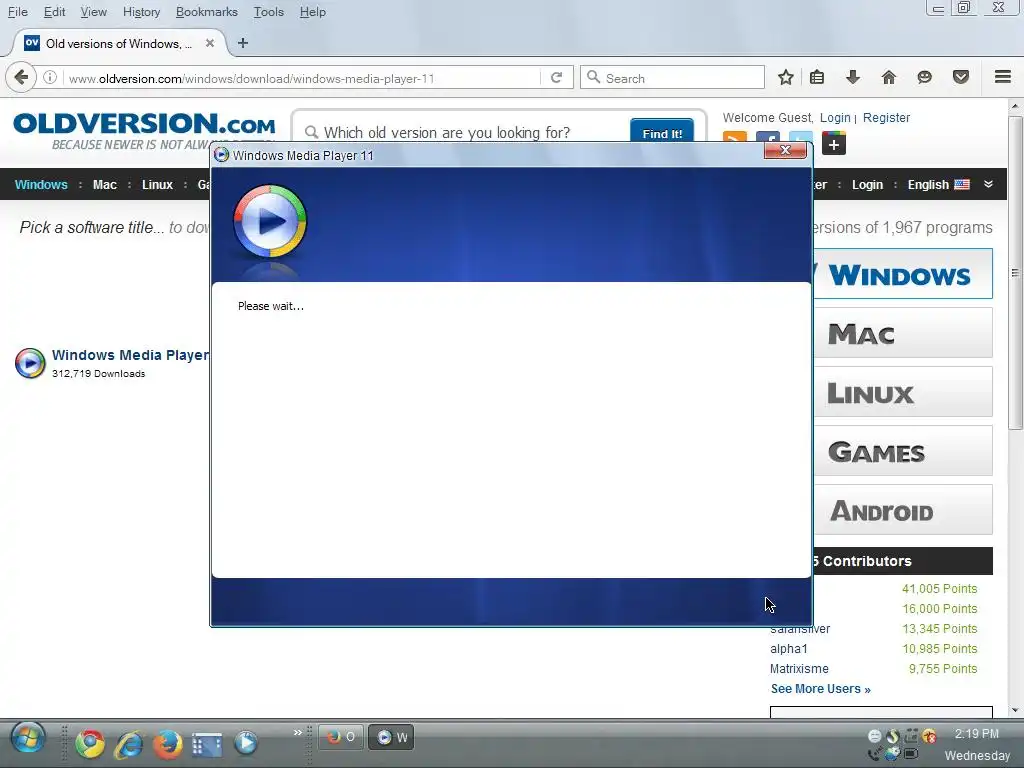Select Mac in the site nav bar
This screenshot has height=768, width=1024.
click(104, 184)
